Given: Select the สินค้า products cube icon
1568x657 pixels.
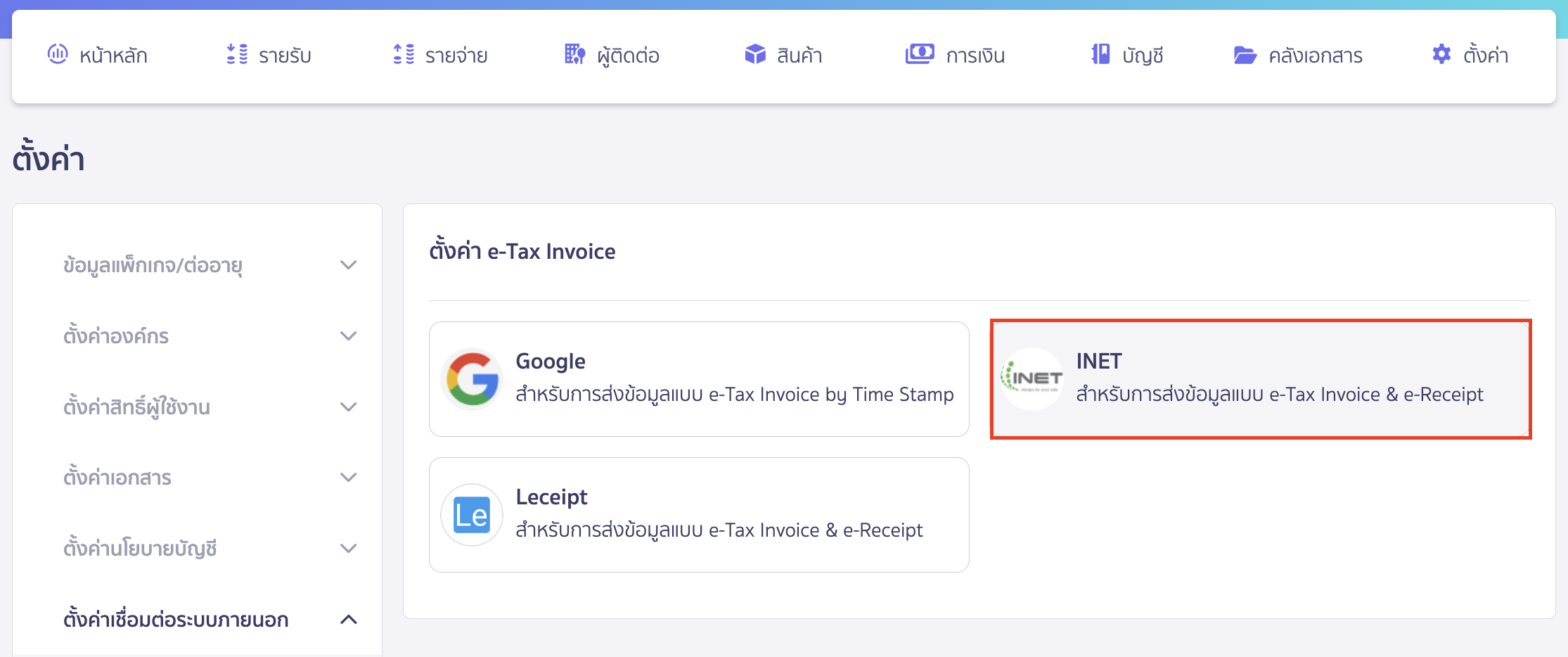Looking at the screenshot, I should click(x=754, y=54).
